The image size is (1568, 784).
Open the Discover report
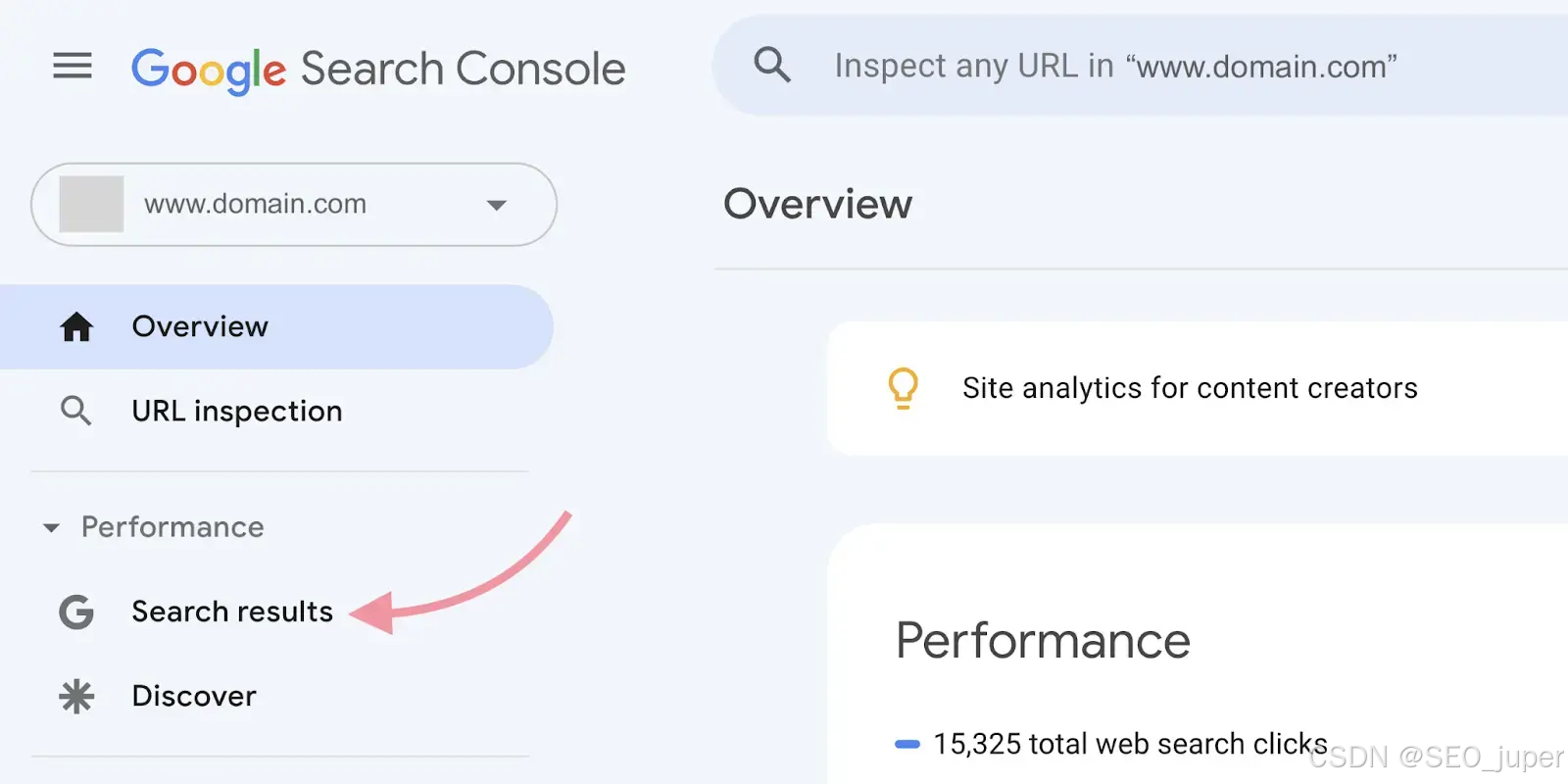(194, 696)
